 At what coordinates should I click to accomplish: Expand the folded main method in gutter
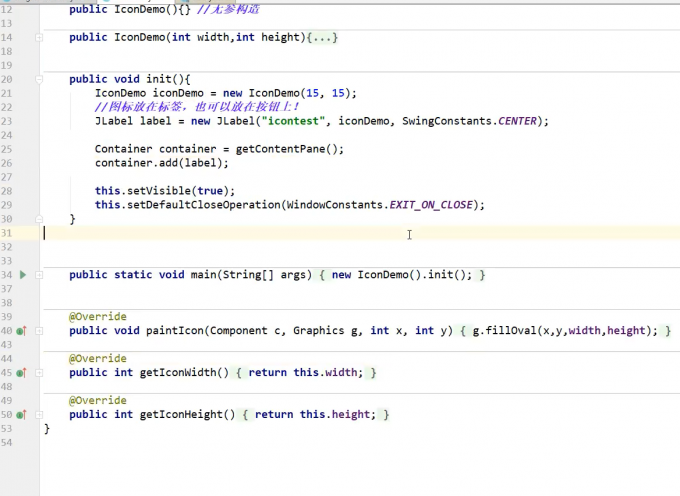(40, 274)
